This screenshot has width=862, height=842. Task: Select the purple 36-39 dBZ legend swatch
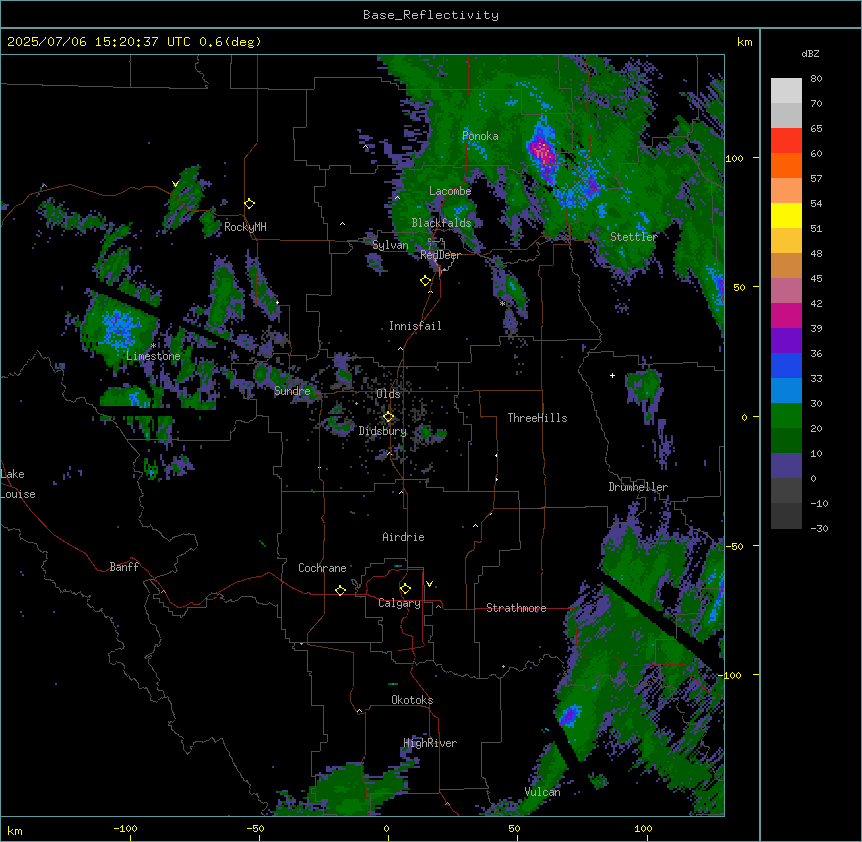pos(786,341)
